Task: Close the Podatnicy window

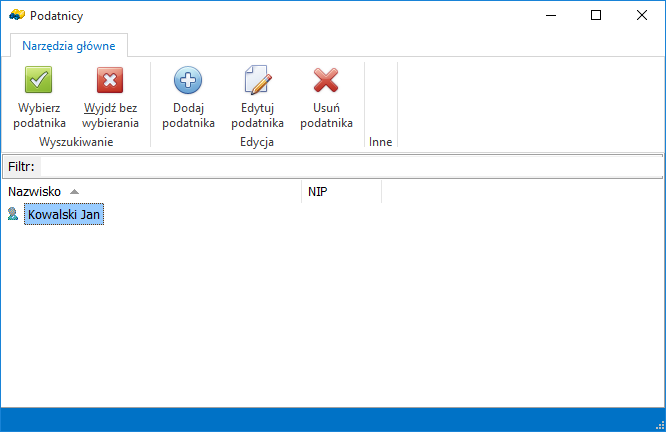Action: (642, 15)
